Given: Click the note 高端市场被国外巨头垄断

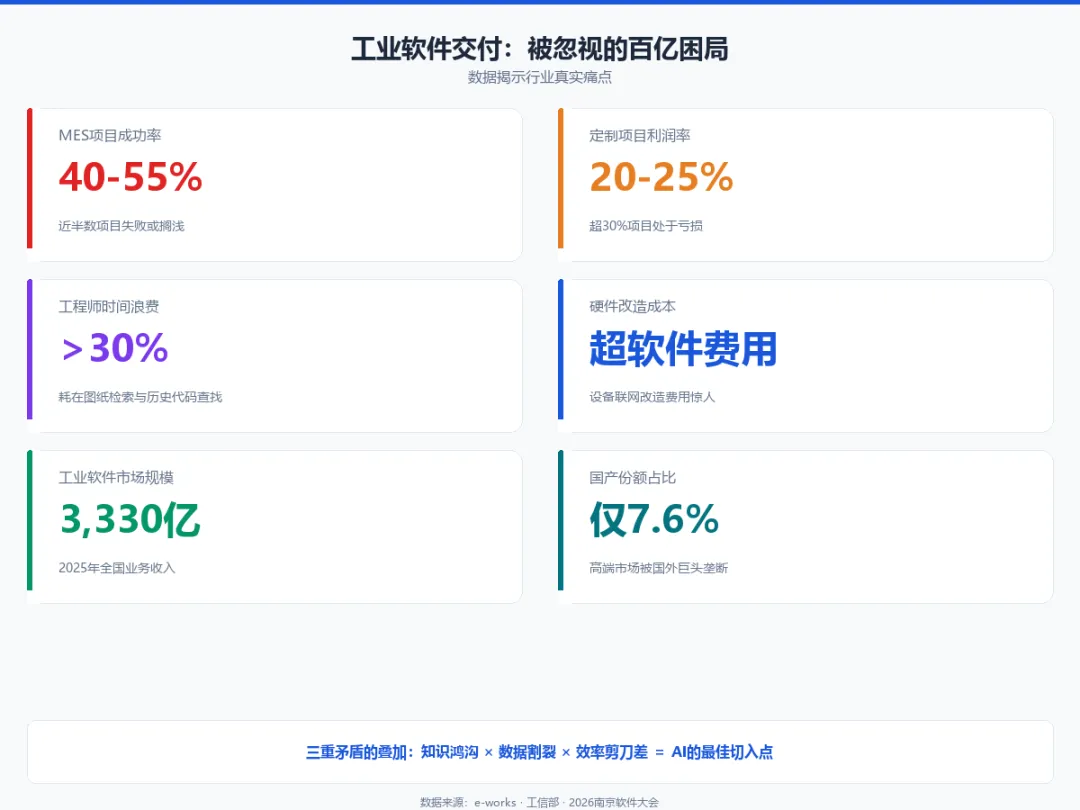Looking at the screenshot, I should (x=658, y=568).
